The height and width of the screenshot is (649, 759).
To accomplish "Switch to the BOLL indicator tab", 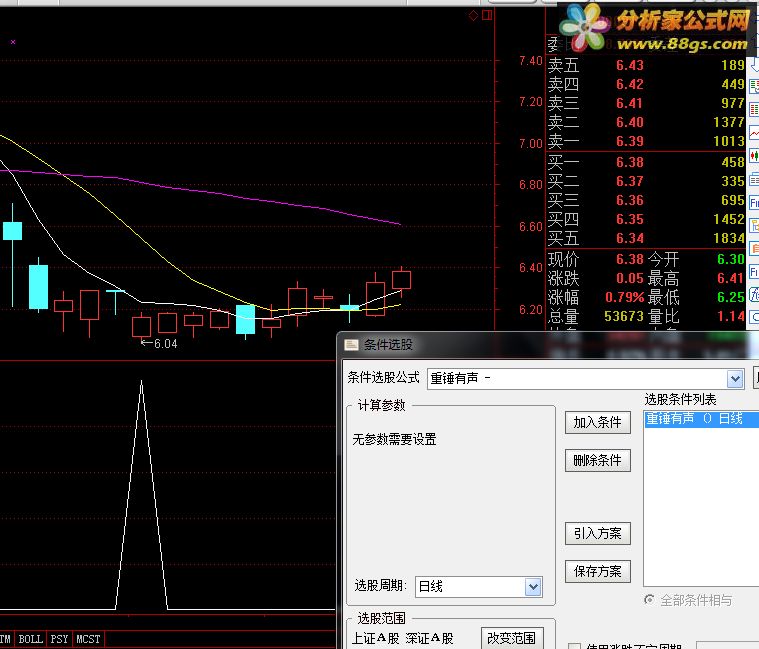I will [30, 639].
